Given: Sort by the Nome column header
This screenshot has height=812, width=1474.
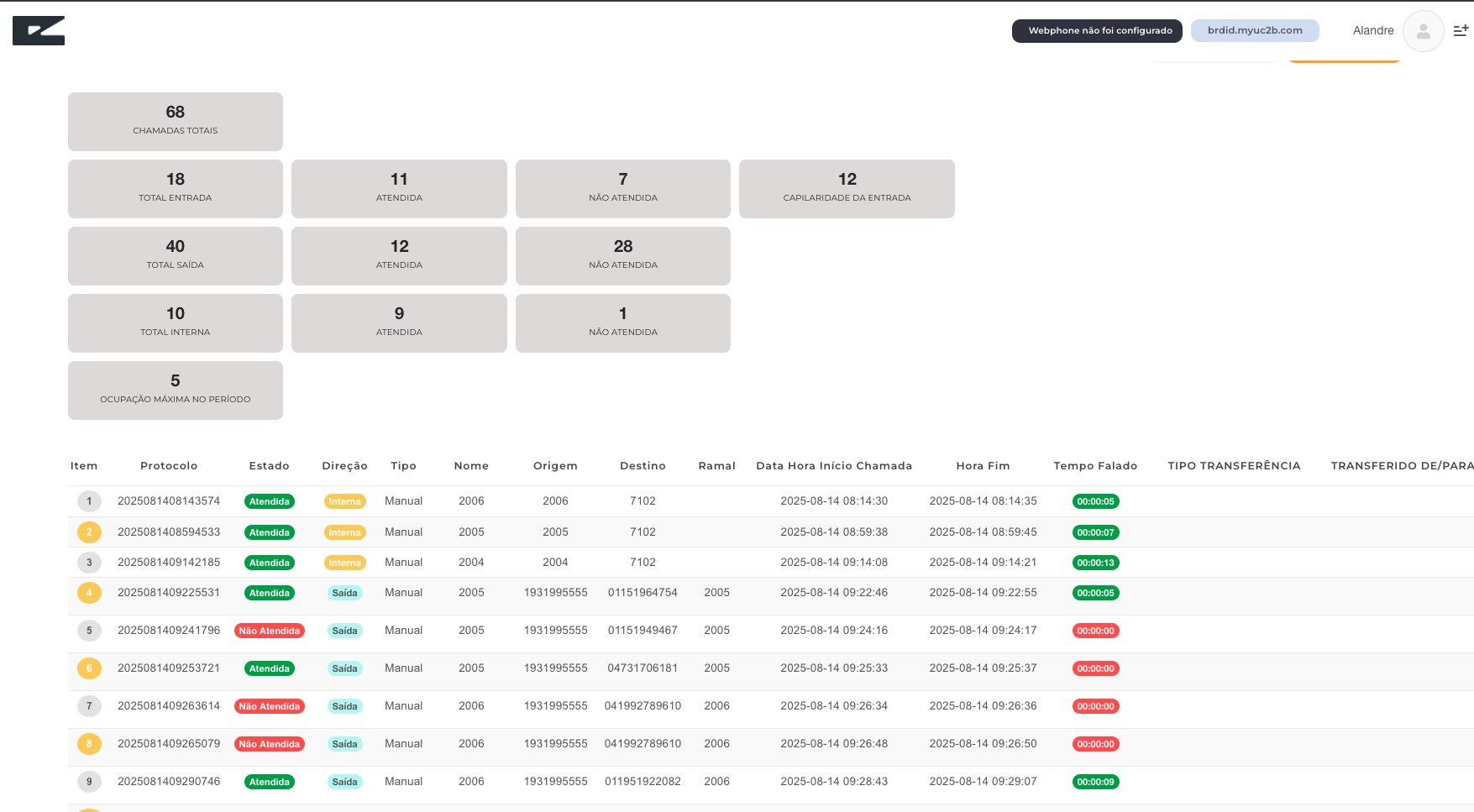Looking at the screenshot, I should click(471, 466).
